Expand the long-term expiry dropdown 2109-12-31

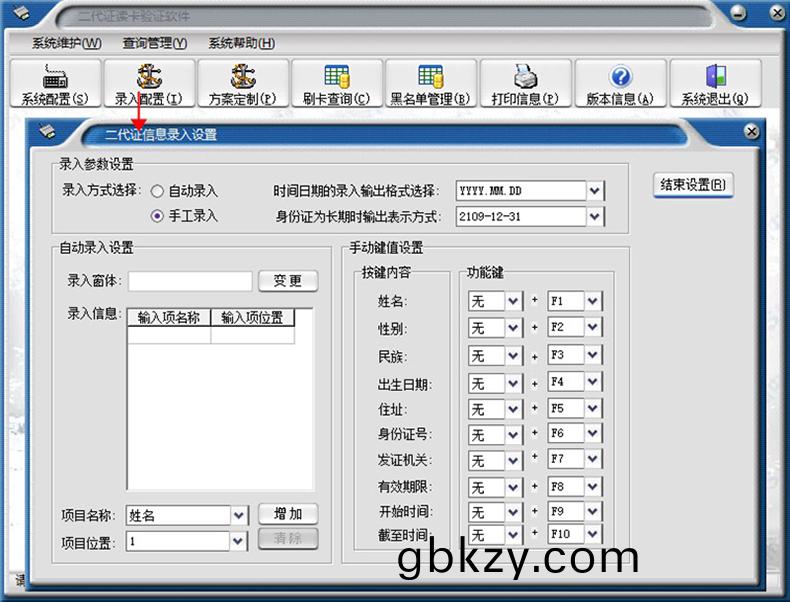pos(595,217)
